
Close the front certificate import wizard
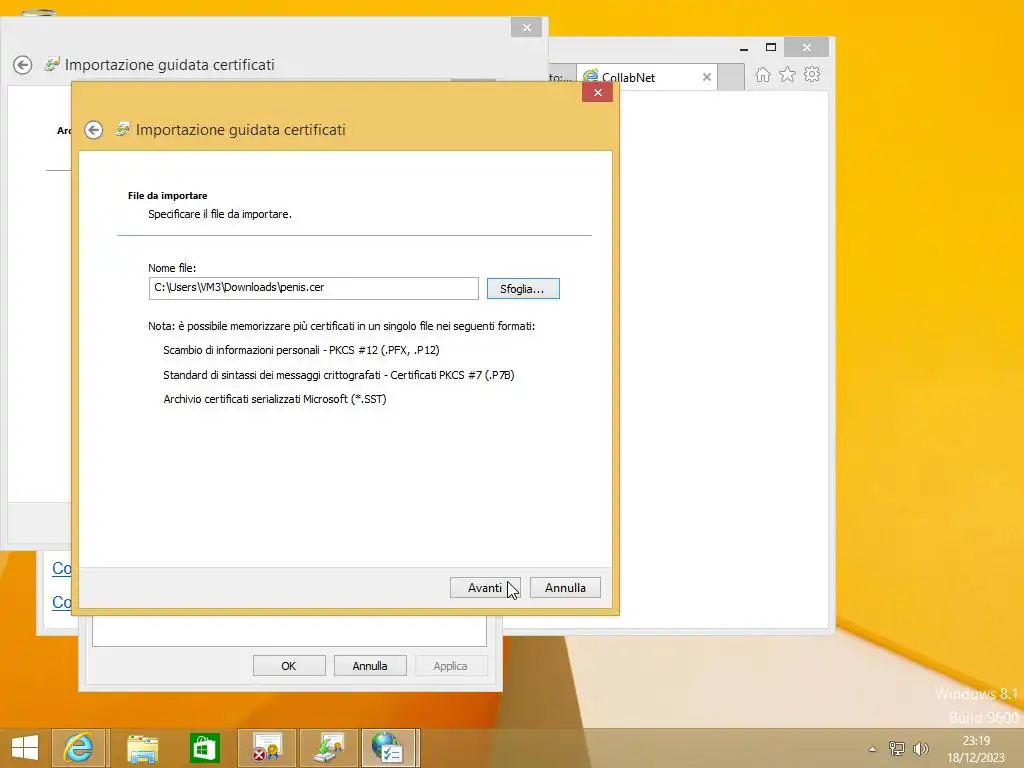tap(598, 92)
